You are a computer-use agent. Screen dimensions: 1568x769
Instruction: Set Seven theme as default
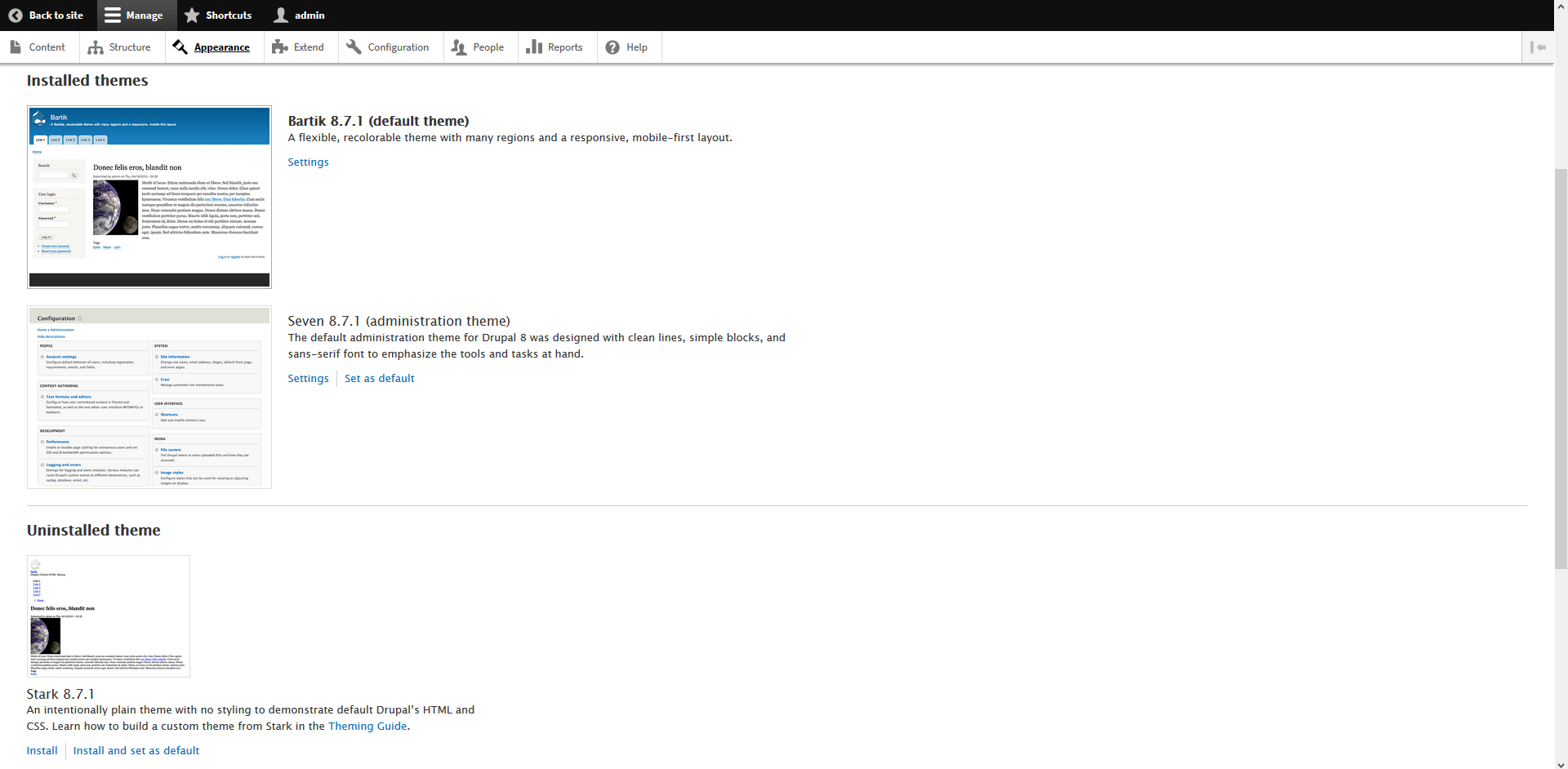379,379
